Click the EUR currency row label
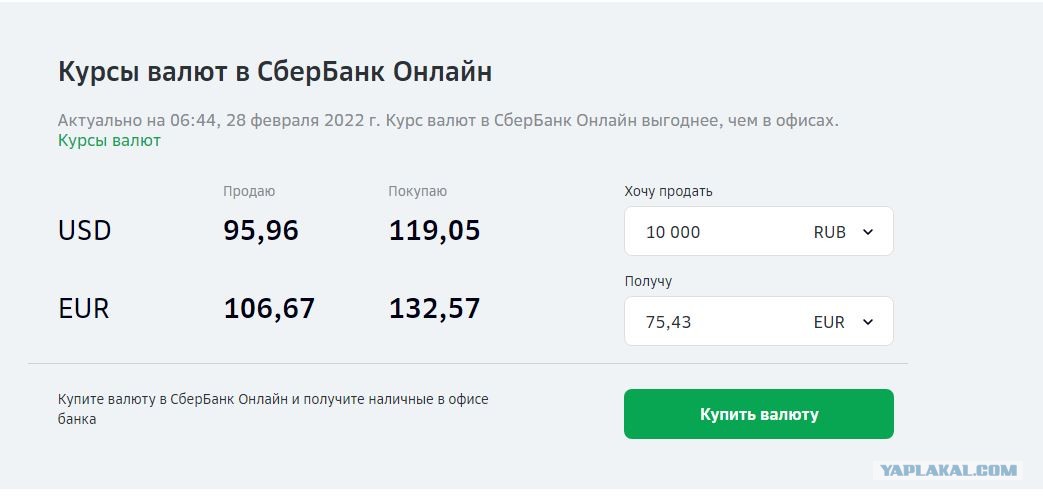 pos(84,309)
